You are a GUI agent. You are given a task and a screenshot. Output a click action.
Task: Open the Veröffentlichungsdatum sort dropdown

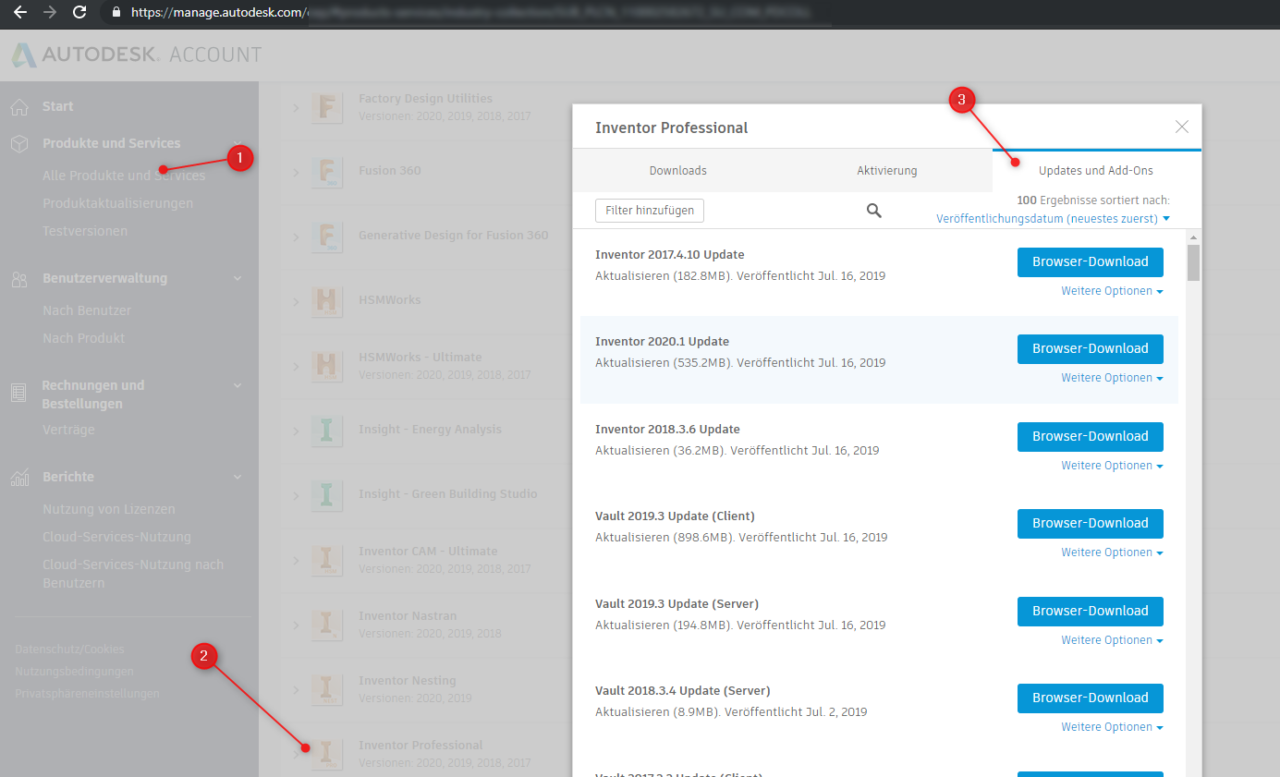tap(1053, 219)
